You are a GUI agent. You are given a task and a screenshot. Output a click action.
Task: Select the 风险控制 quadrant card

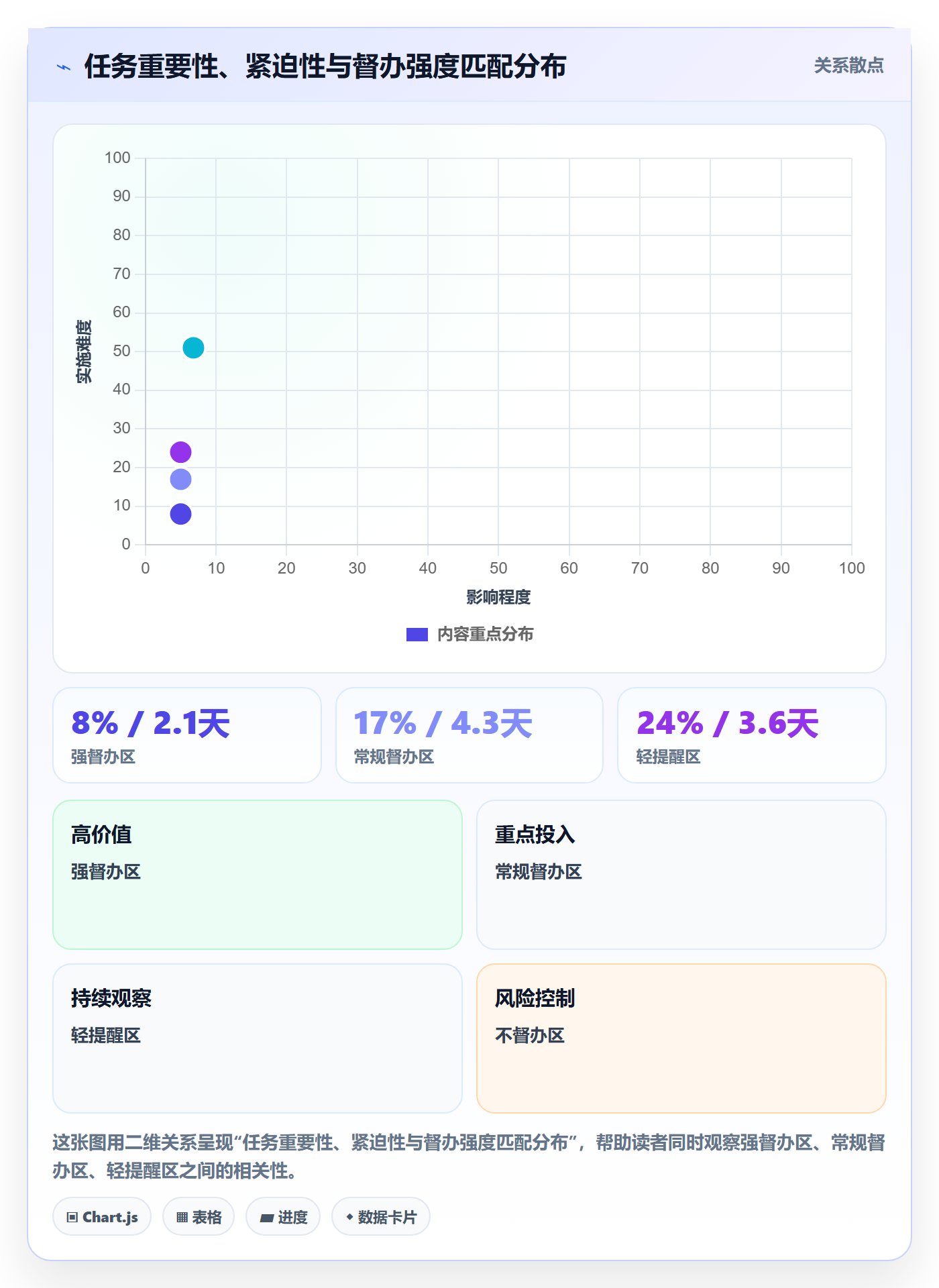[x=681, y=1038]
